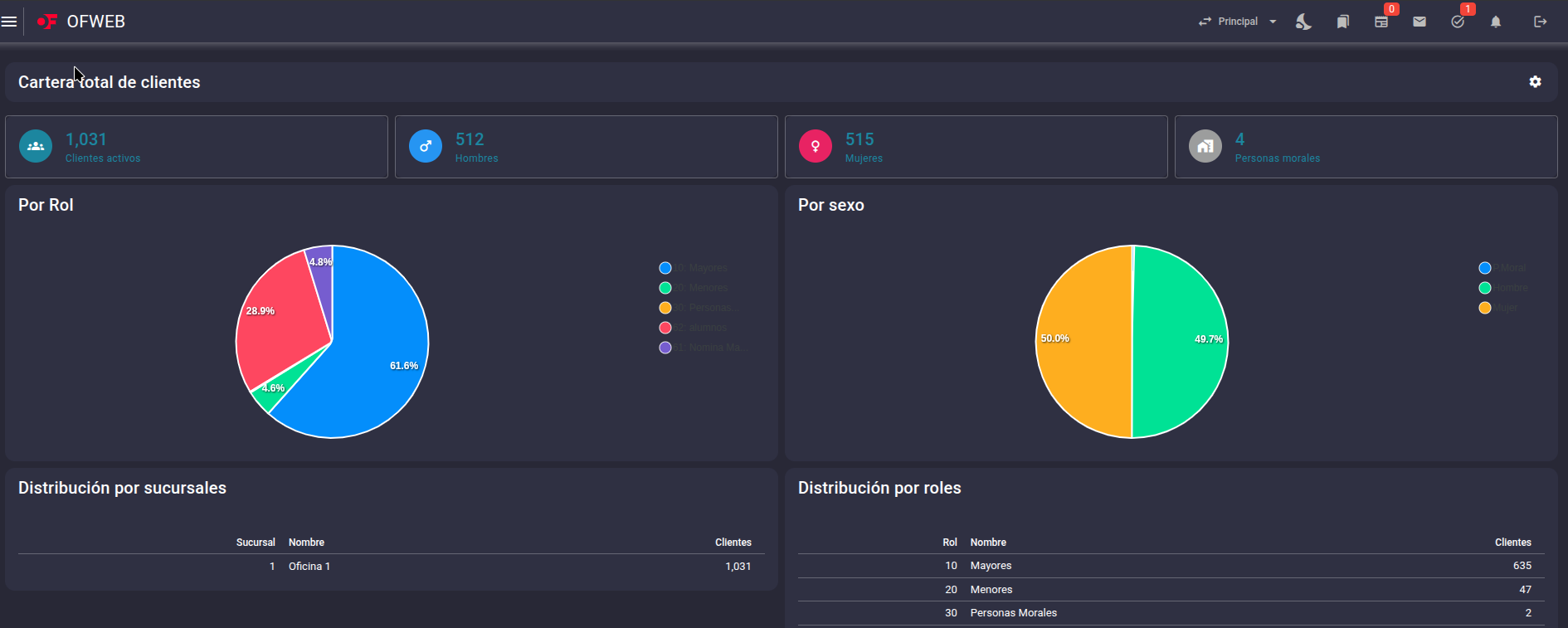Click the 'Personas Morales' role row name

(1014, 613)
